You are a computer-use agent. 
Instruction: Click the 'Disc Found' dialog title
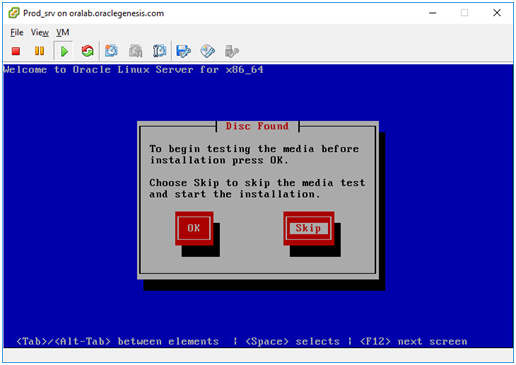257,126
